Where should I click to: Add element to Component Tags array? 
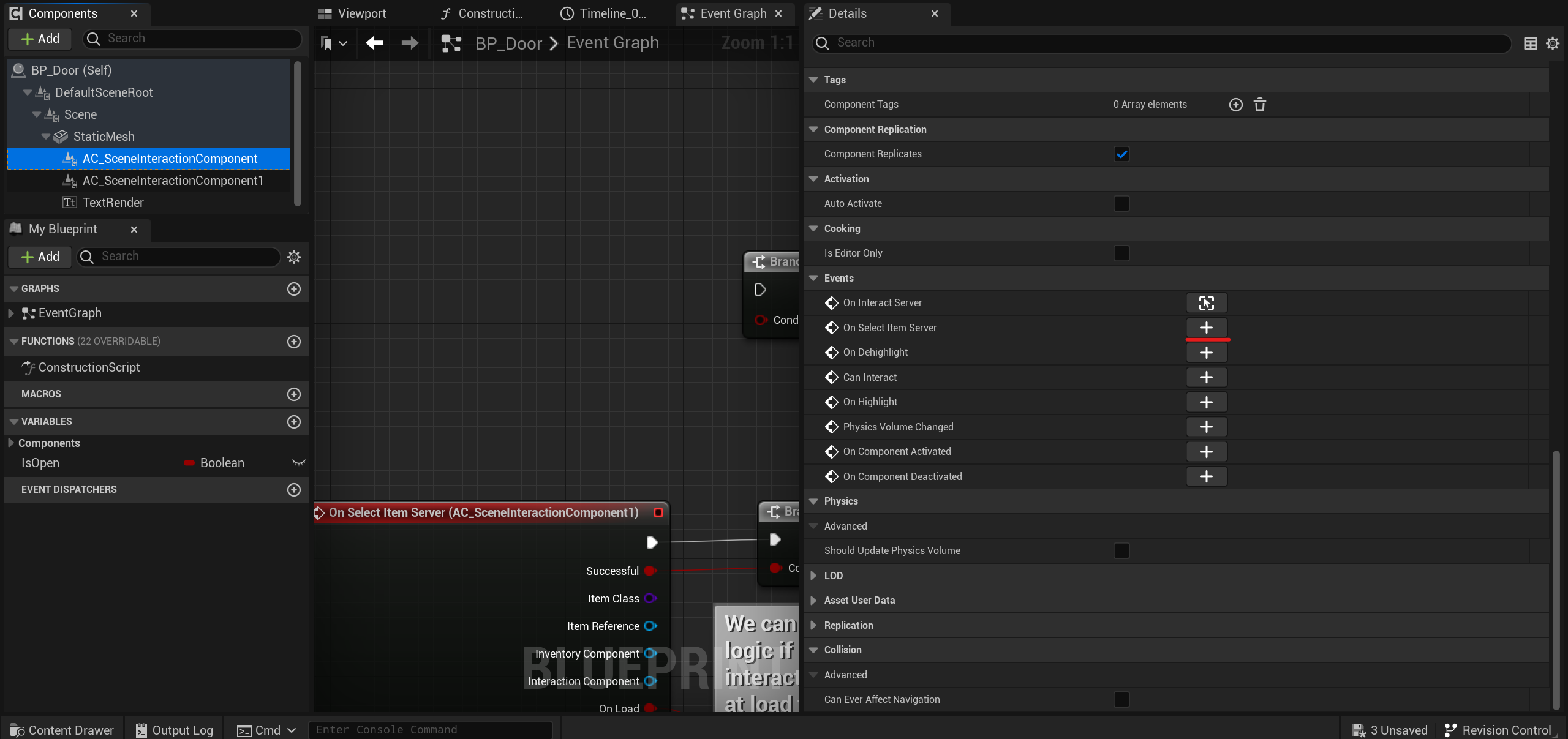pyautogui.click(x=1236, y=105)
